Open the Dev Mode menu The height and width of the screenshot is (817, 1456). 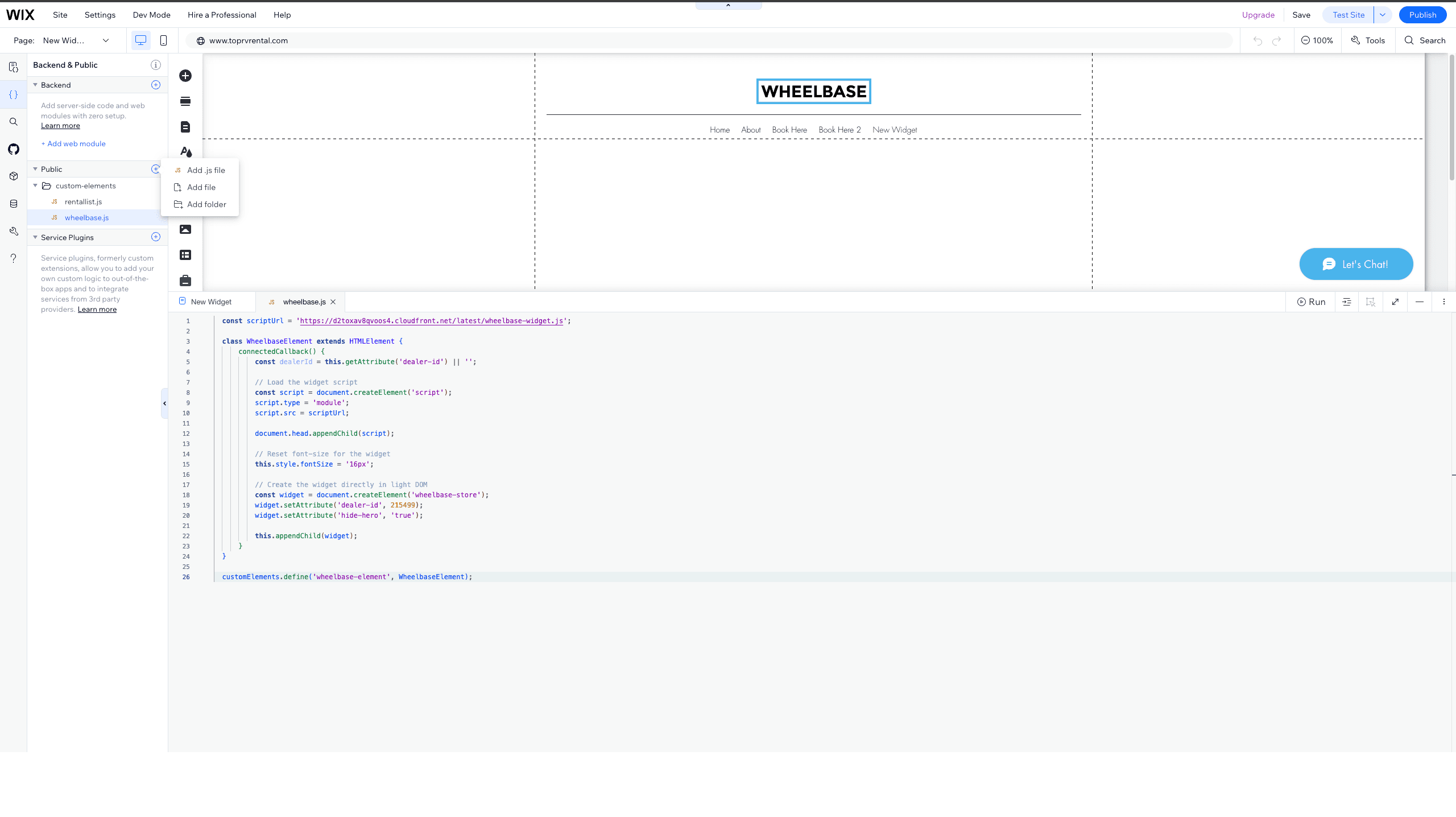151,15
